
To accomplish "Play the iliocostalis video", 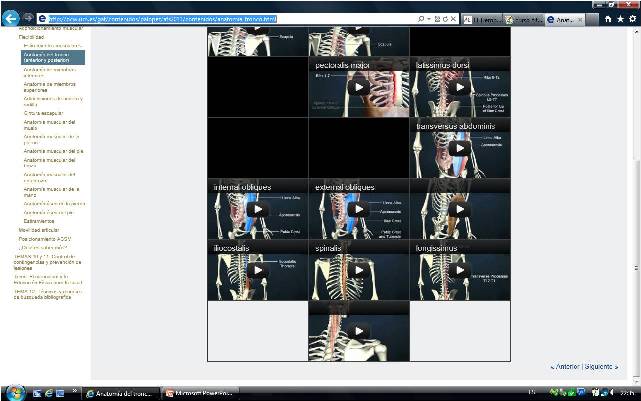I will 257,270.
